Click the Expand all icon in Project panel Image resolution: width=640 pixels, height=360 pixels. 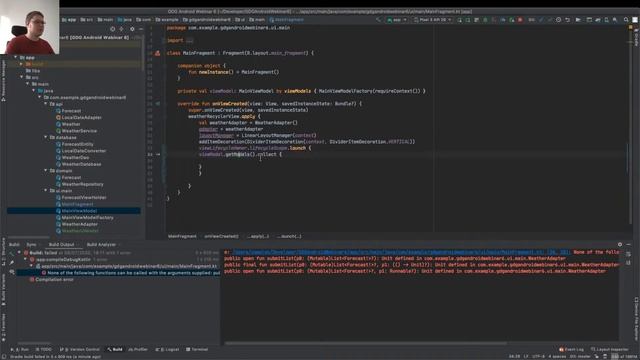click(122, 29)
